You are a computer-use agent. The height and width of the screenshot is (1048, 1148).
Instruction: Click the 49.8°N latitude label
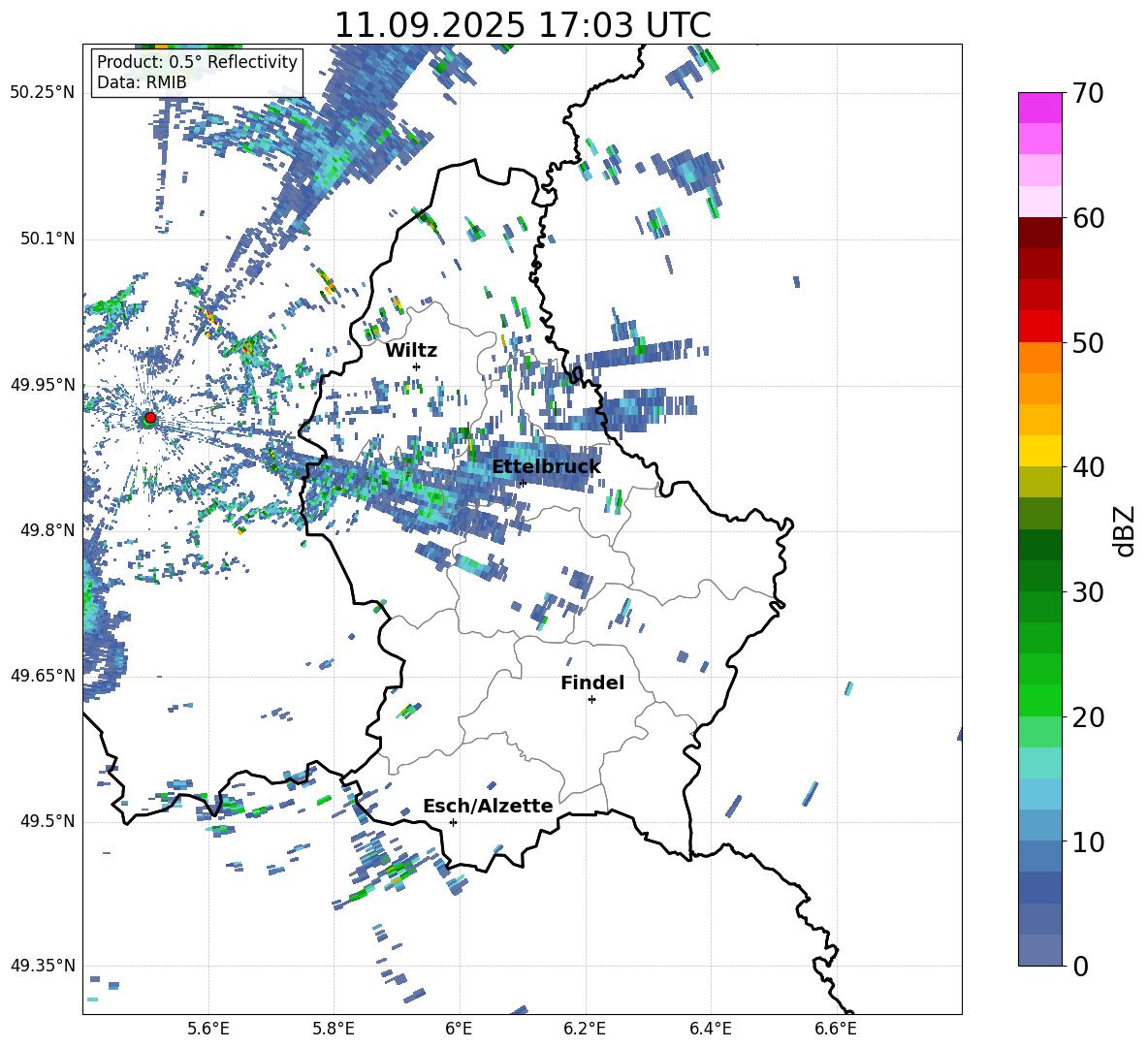pos(47,530)
